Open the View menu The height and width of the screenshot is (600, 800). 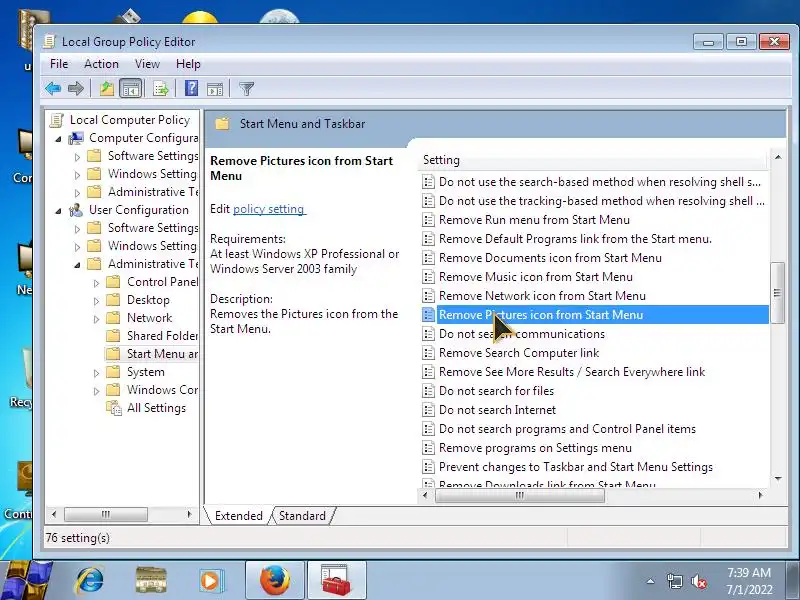[x=147, y=64]
